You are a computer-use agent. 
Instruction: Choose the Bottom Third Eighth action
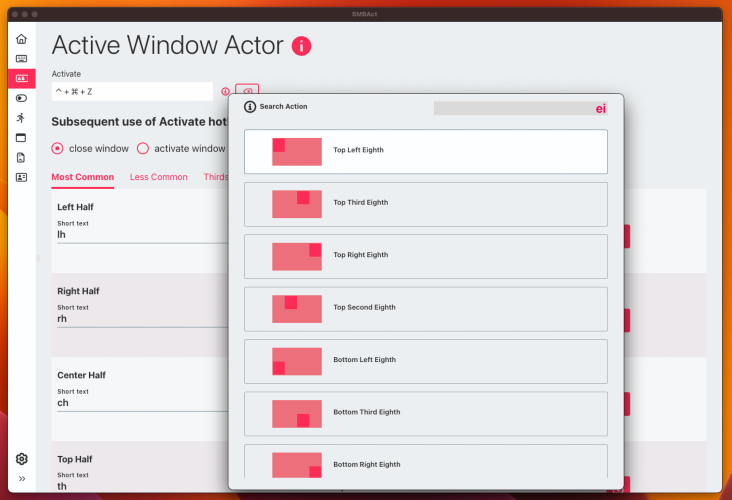(426, 414)
